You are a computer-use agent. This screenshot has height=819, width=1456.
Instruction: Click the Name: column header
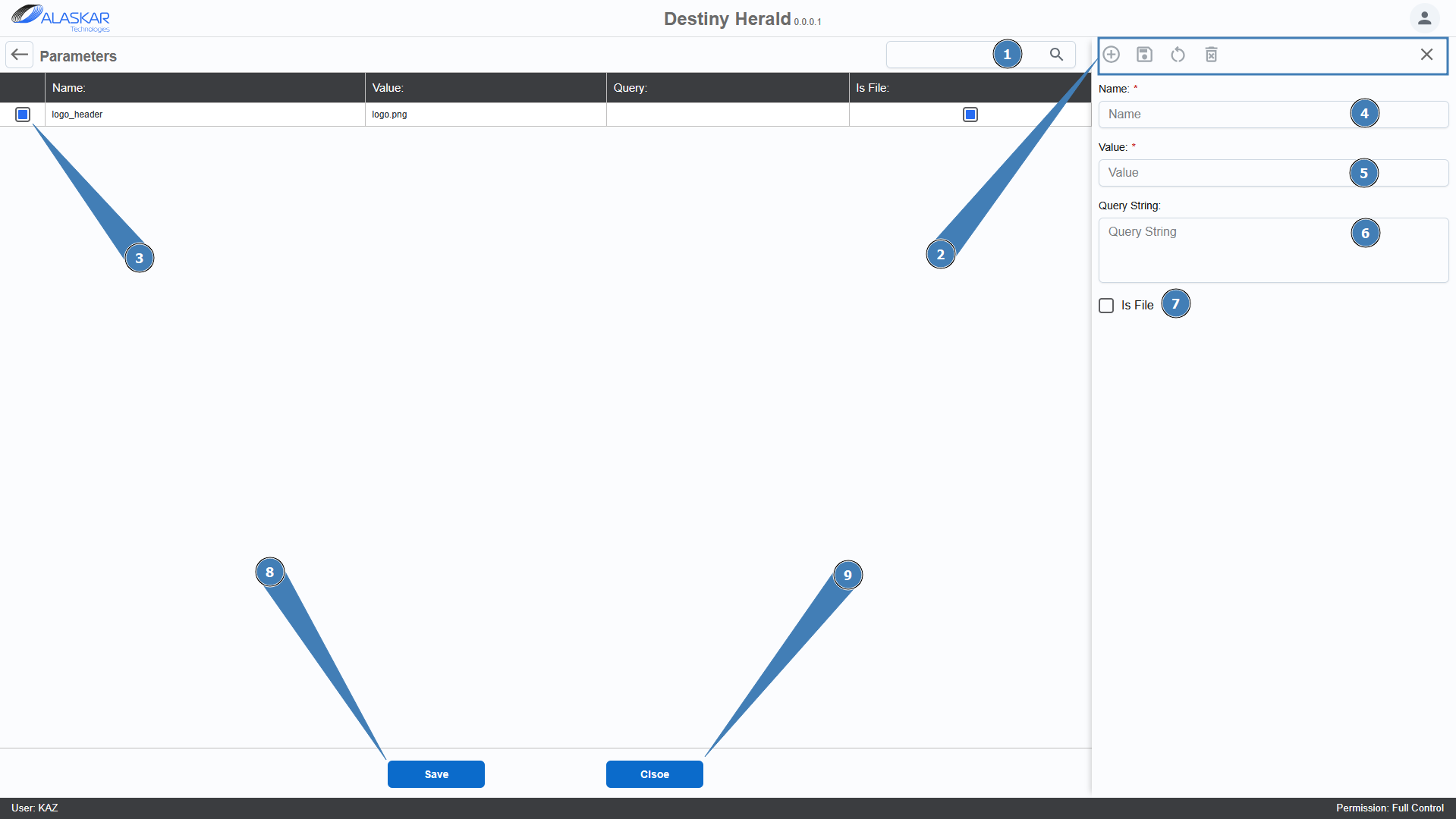[205, 88]
